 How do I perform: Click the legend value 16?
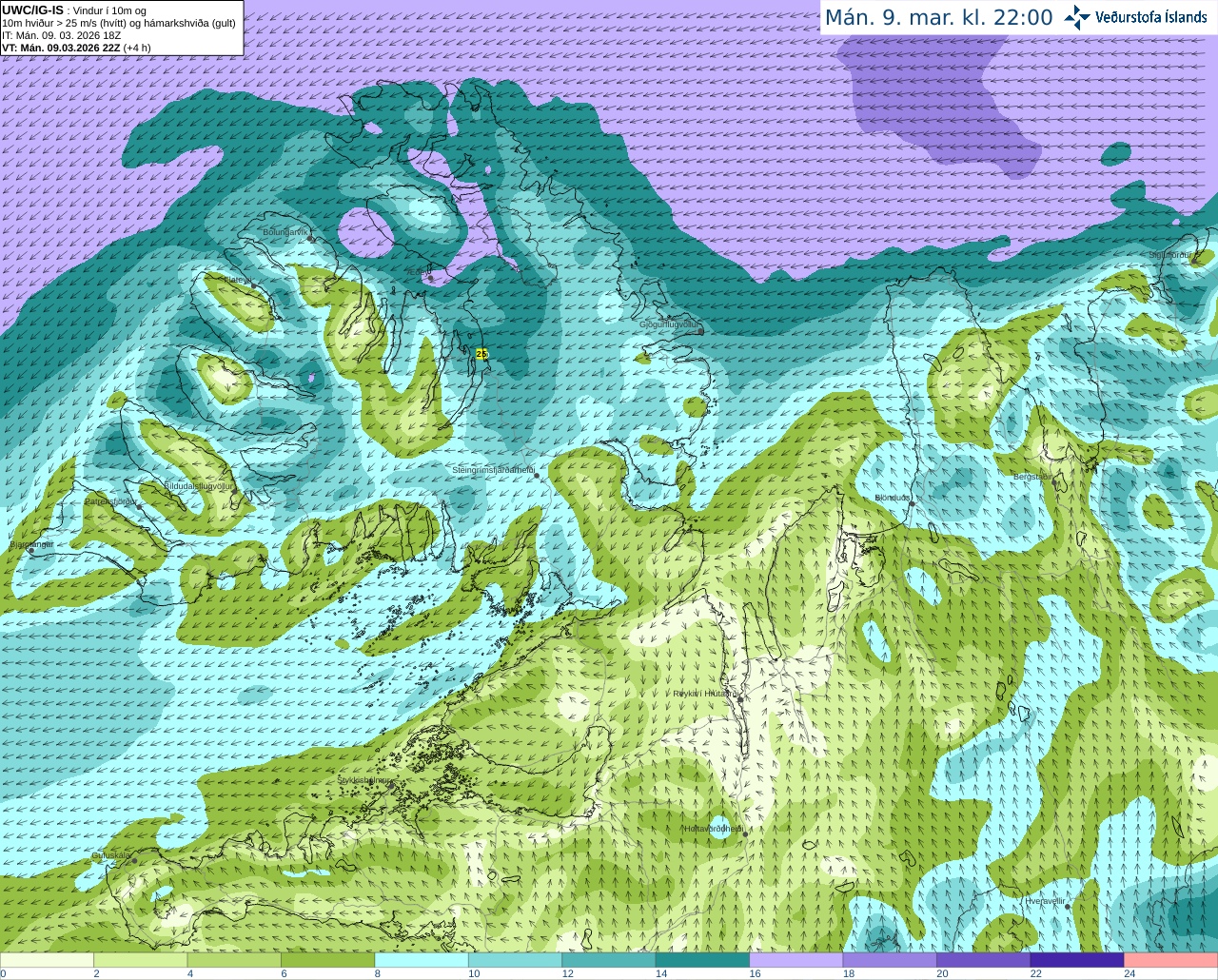tap(755, 973)
